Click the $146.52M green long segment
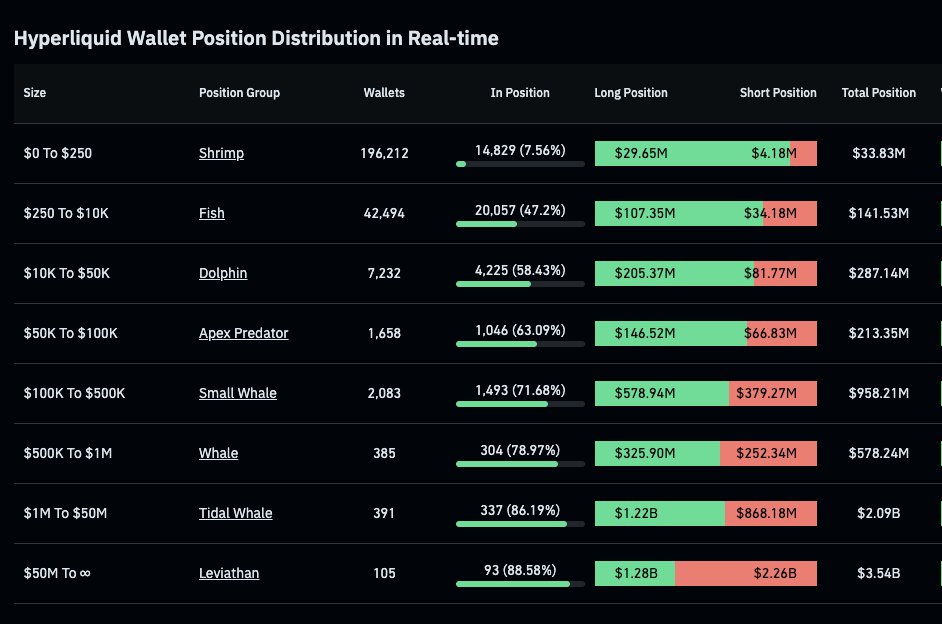942x624 pixels. (x=671, y=333)
